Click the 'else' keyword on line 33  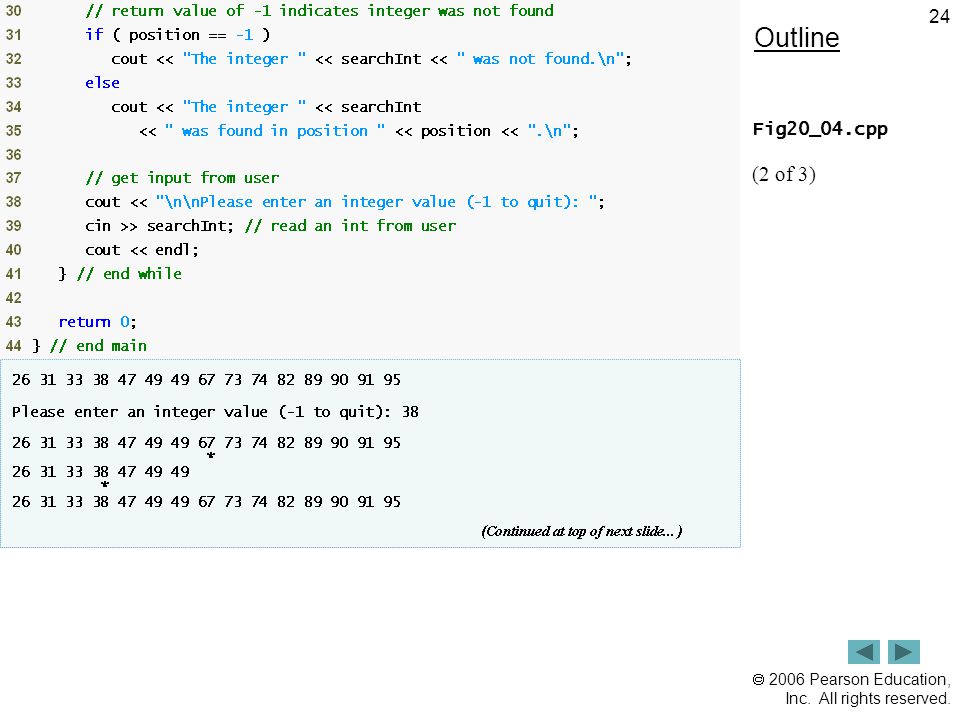tap(102, 83)
